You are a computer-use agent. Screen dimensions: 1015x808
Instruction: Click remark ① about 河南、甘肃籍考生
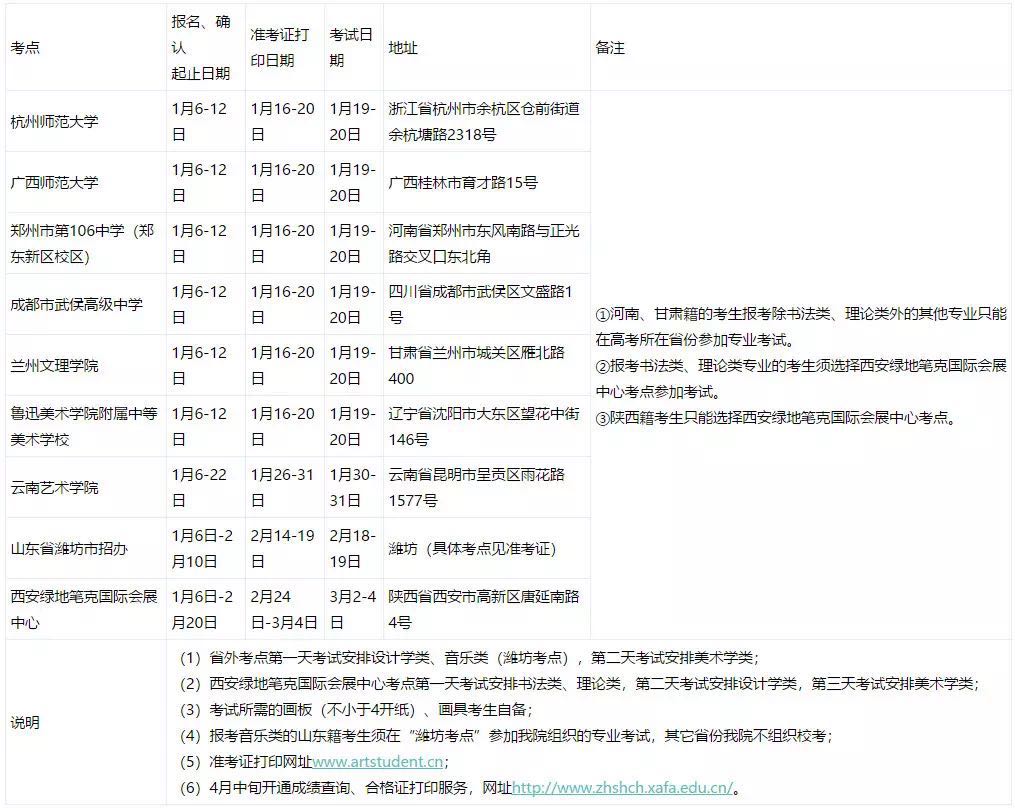click(x=801, y=327)
